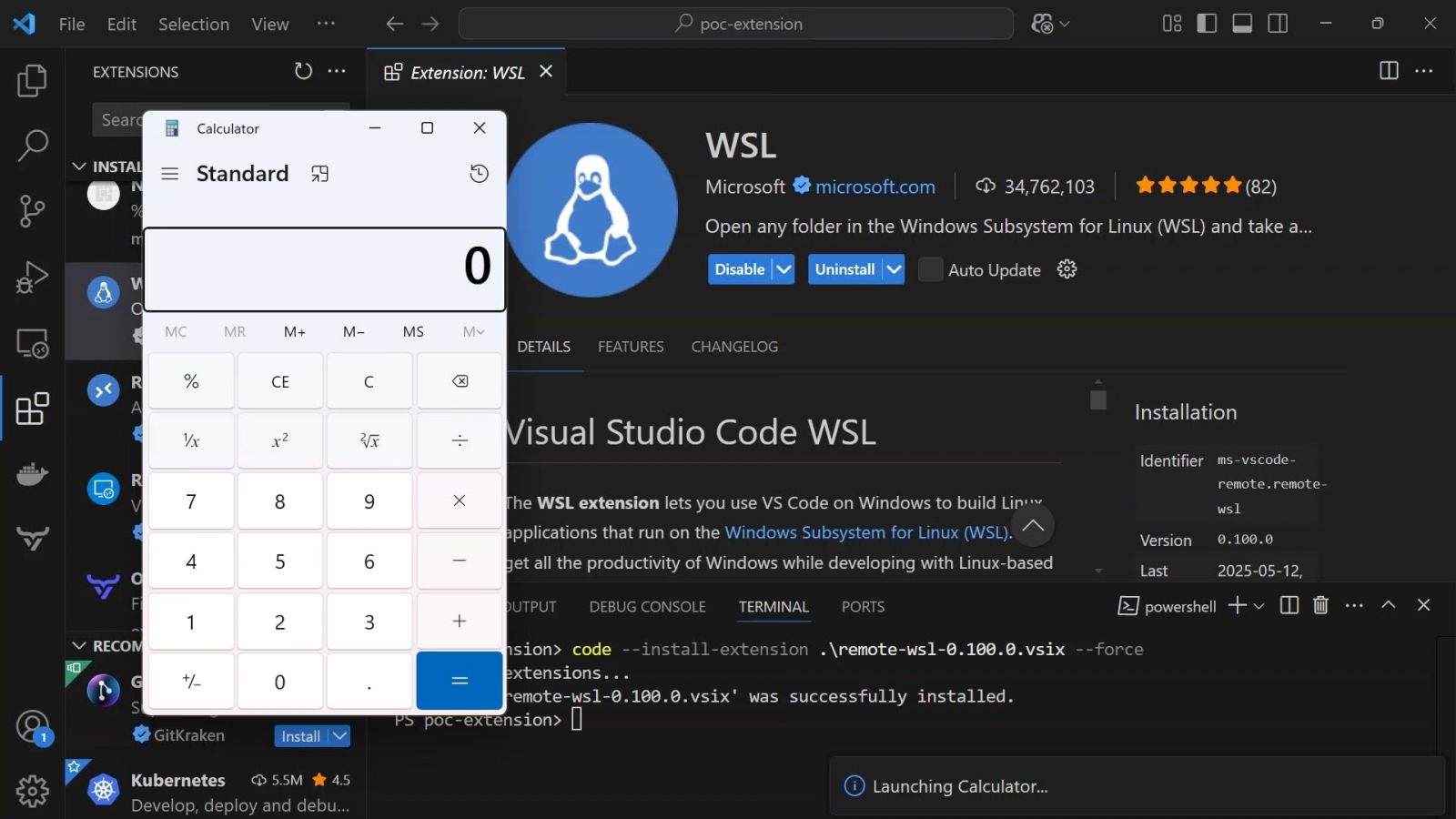Screen dimensions: 1456x819
Task: Open Manage gear in activity bar
Action: coord(32,791)
